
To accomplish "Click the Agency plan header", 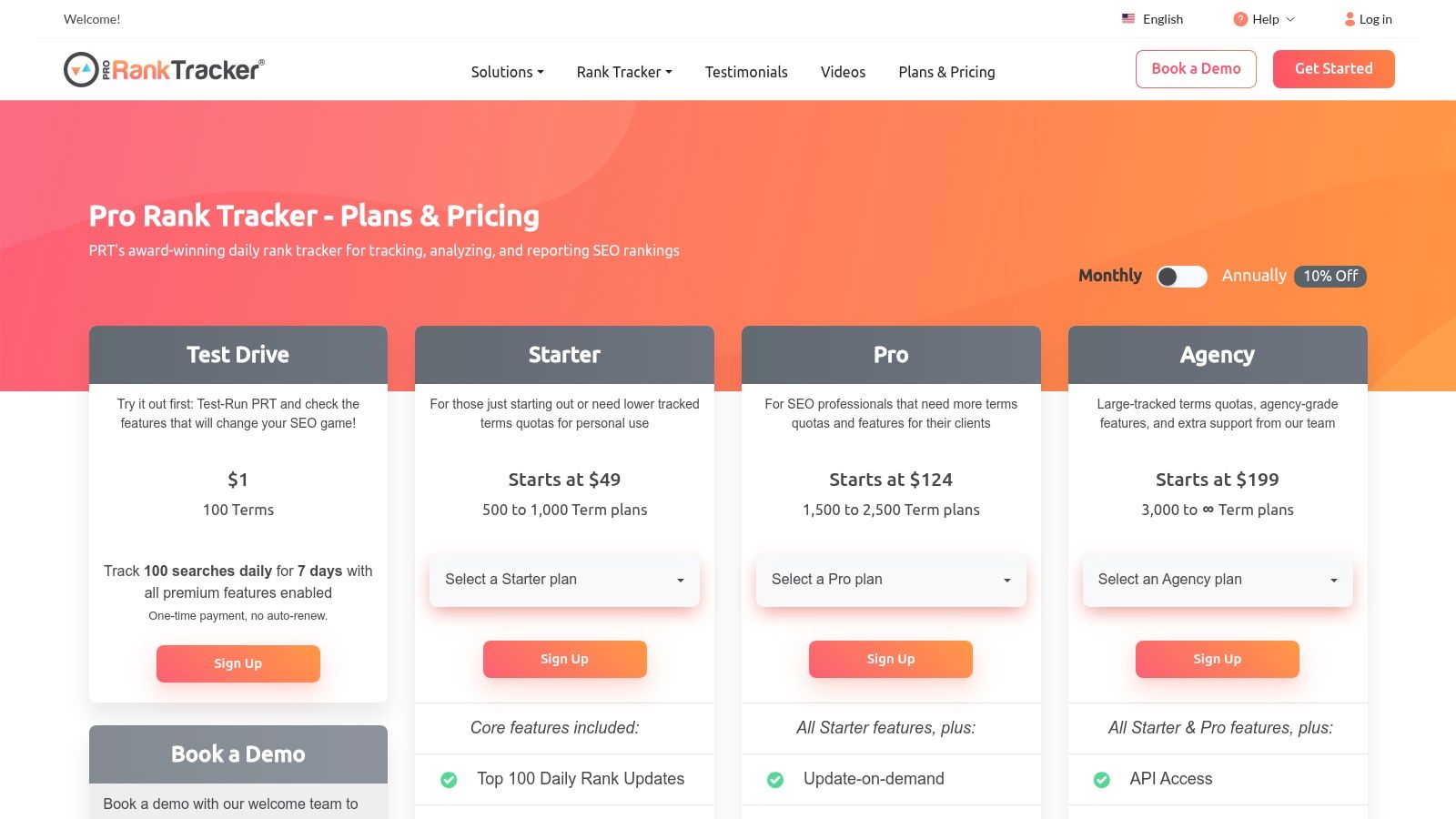I will tap(1217, 355).
